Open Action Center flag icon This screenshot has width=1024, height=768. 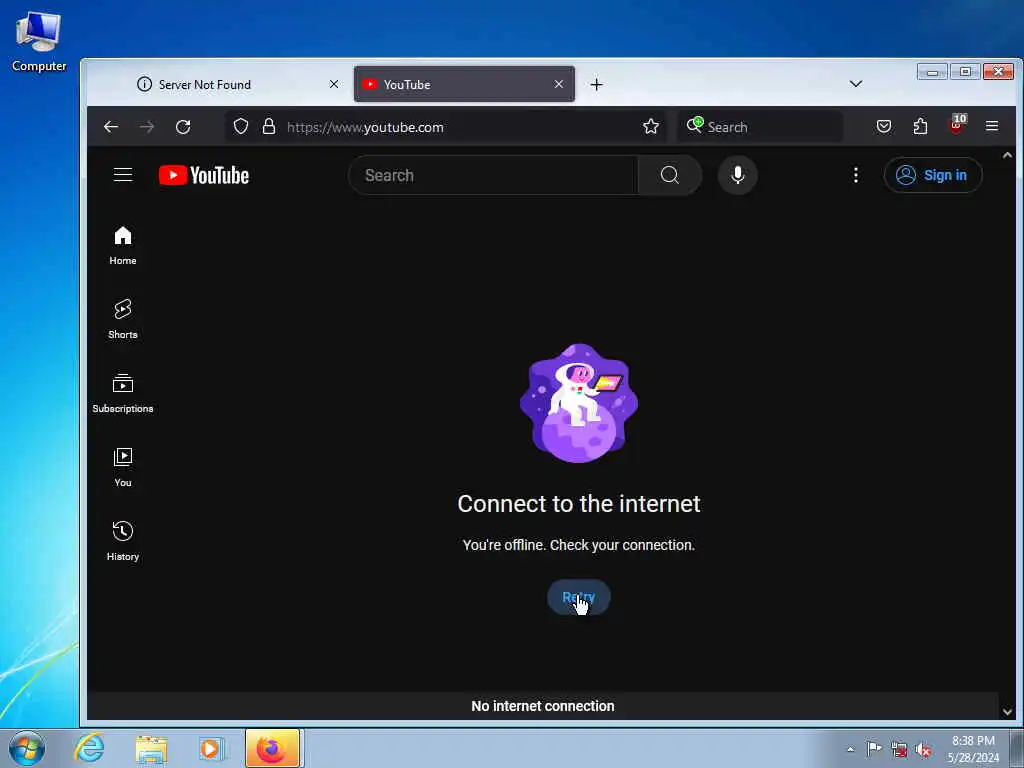874,749
